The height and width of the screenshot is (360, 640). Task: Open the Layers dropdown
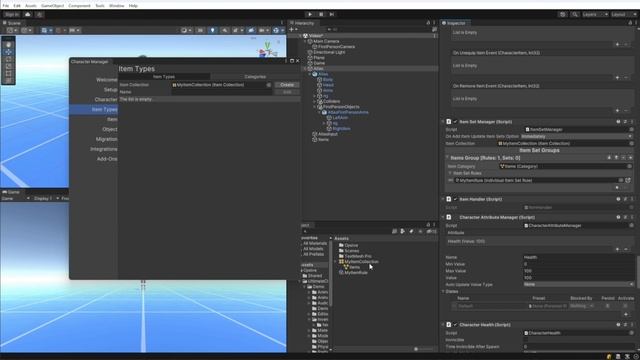pos(595,14)
